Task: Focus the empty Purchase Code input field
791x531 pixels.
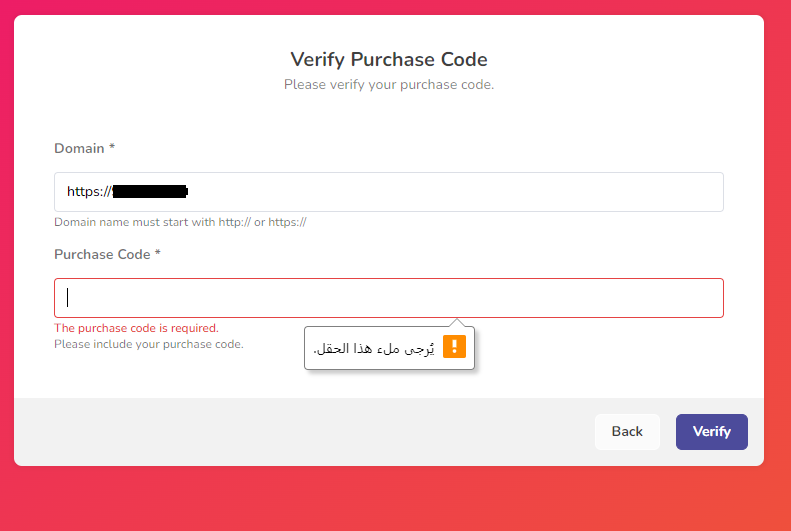Action: click(x=388, y=298)
